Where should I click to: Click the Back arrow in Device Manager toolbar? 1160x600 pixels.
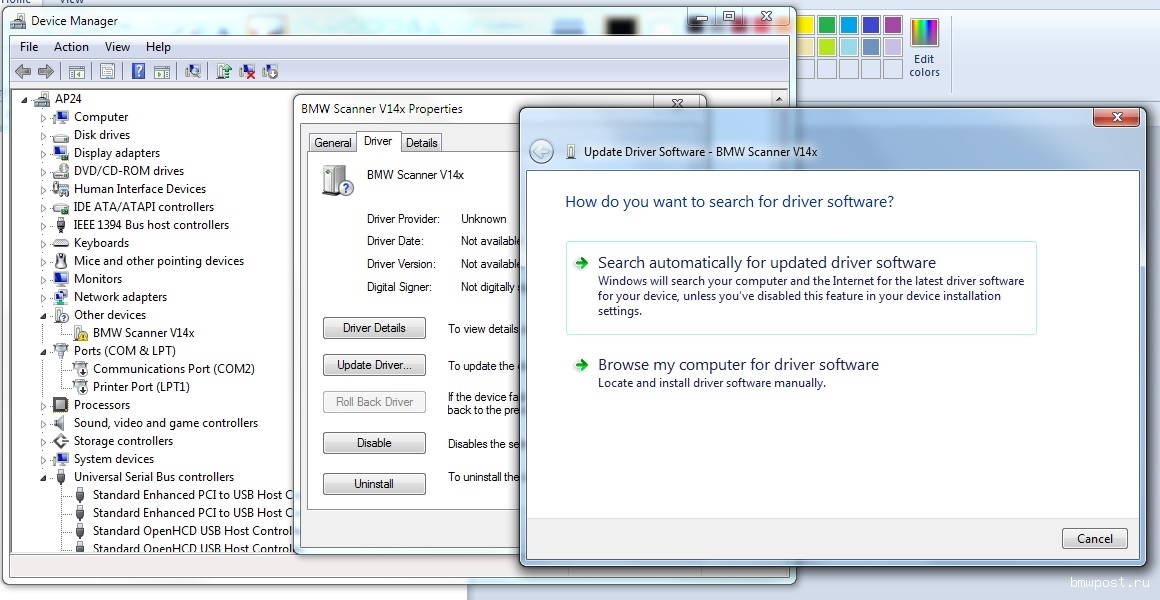click(x=23, y=71)
